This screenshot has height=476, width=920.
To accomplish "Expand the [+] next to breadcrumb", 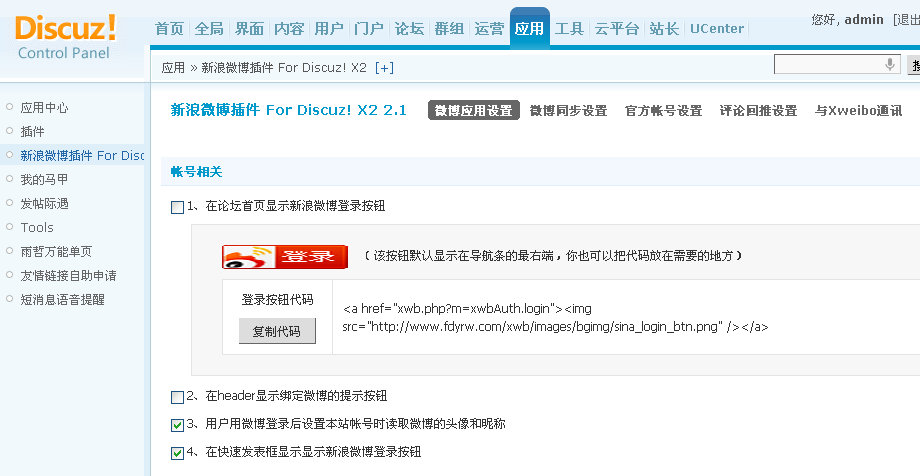I will (384, 67).
